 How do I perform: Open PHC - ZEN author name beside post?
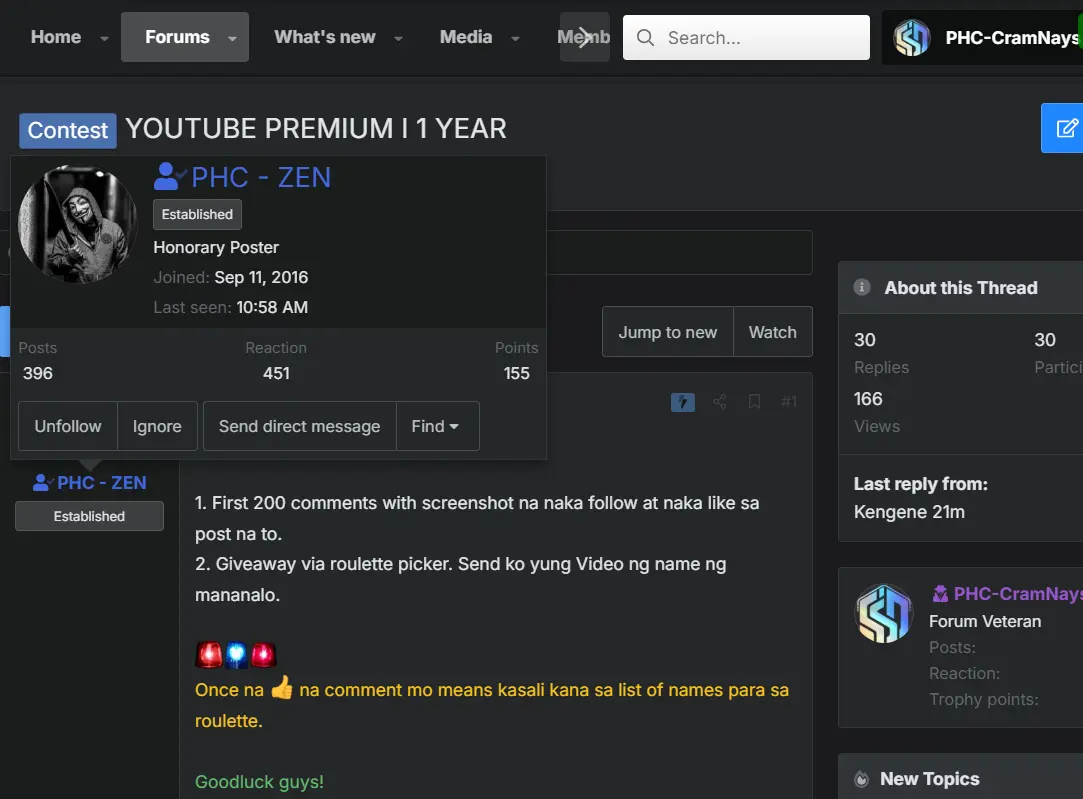[102, 483]
